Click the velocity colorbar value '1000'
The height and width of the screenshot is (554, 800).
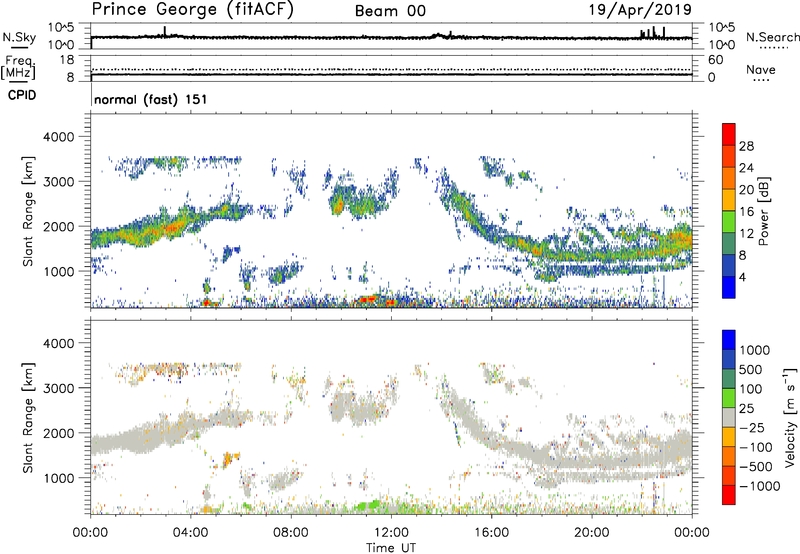pos(755,350)
